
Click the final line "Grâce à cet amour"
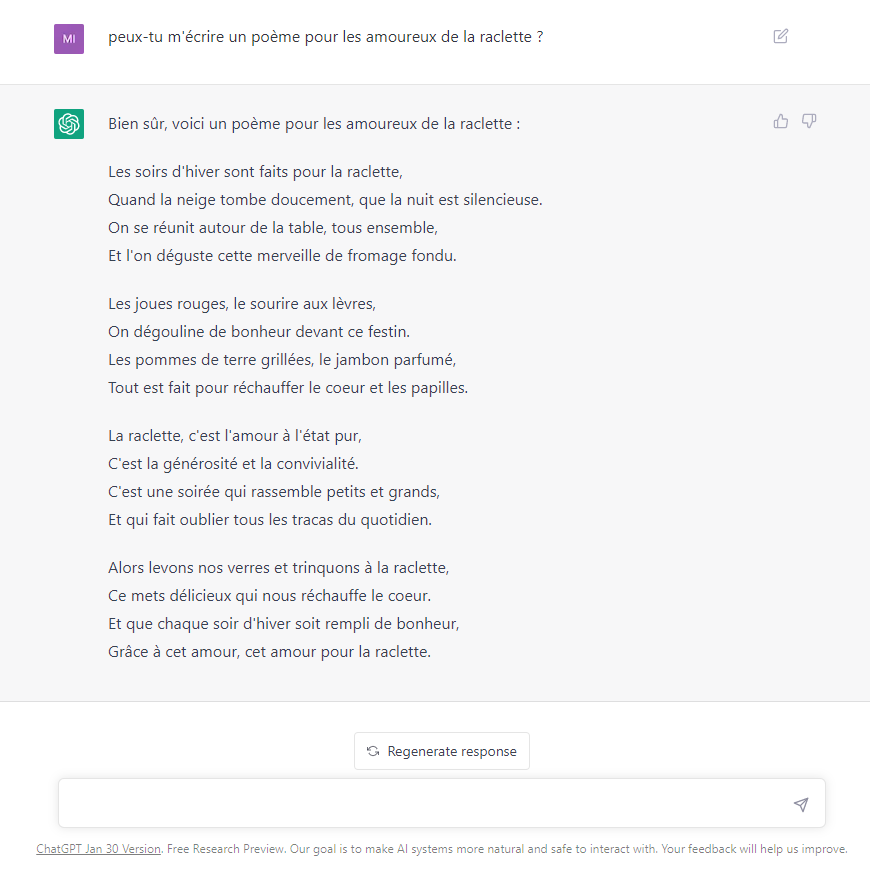(269, 652)
